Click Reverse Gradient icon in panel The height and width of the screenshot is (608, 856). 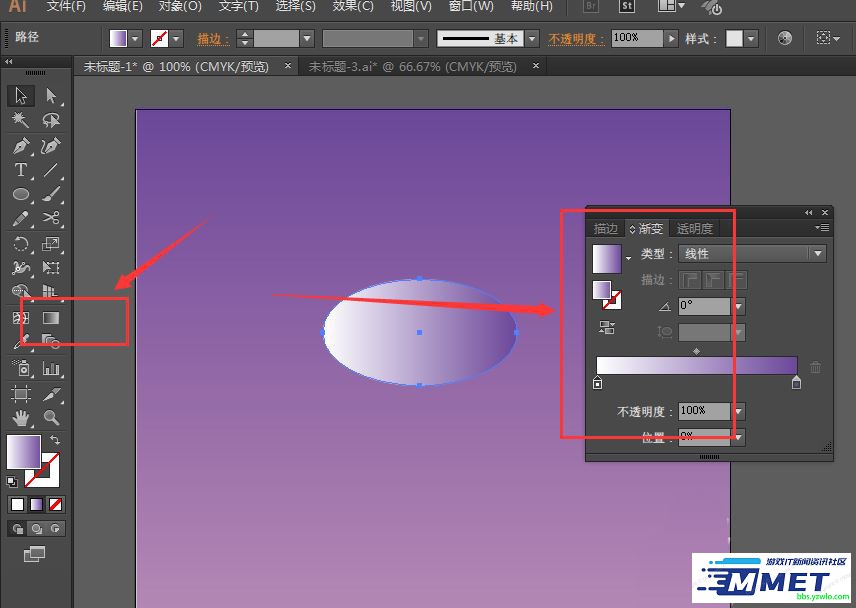607,327
